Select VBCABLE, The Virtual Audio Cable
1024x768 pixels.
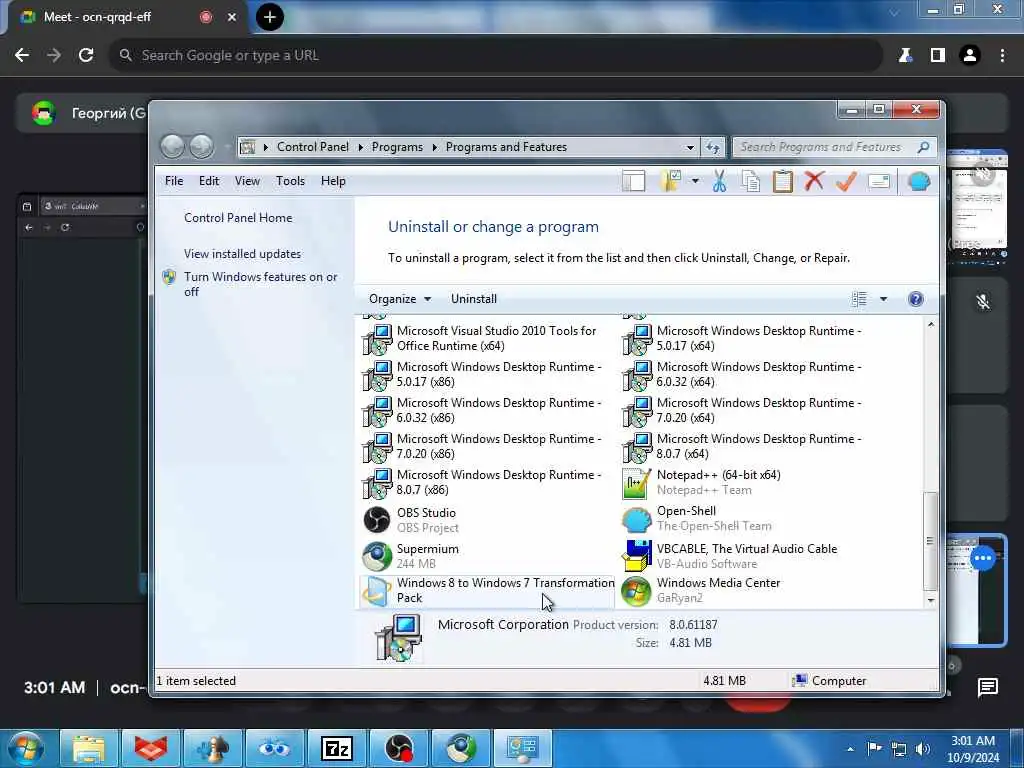746,556
